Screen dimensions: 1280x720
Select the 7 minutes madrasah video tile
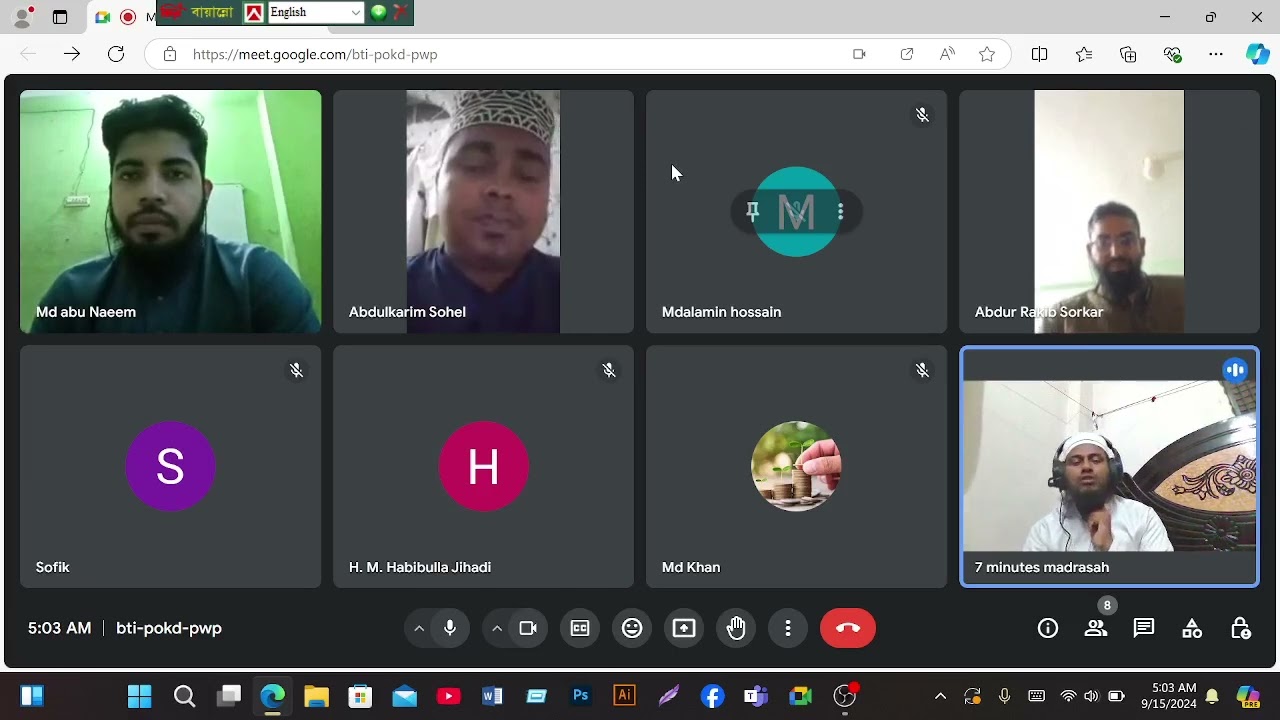1109,466
